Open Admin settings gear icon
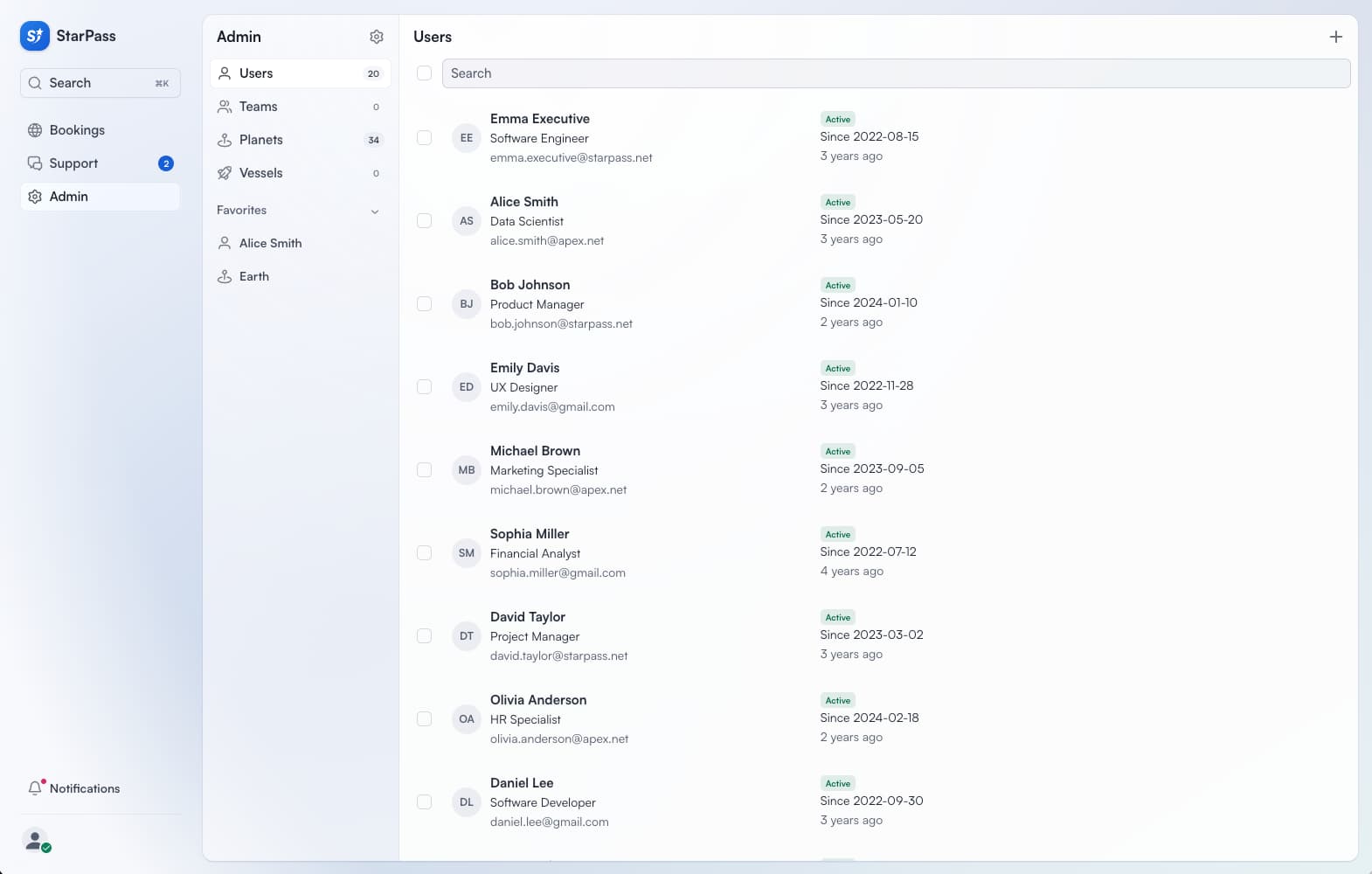Image resolution: width=1372 pixels, height=874 pixels. coord(377,37)
